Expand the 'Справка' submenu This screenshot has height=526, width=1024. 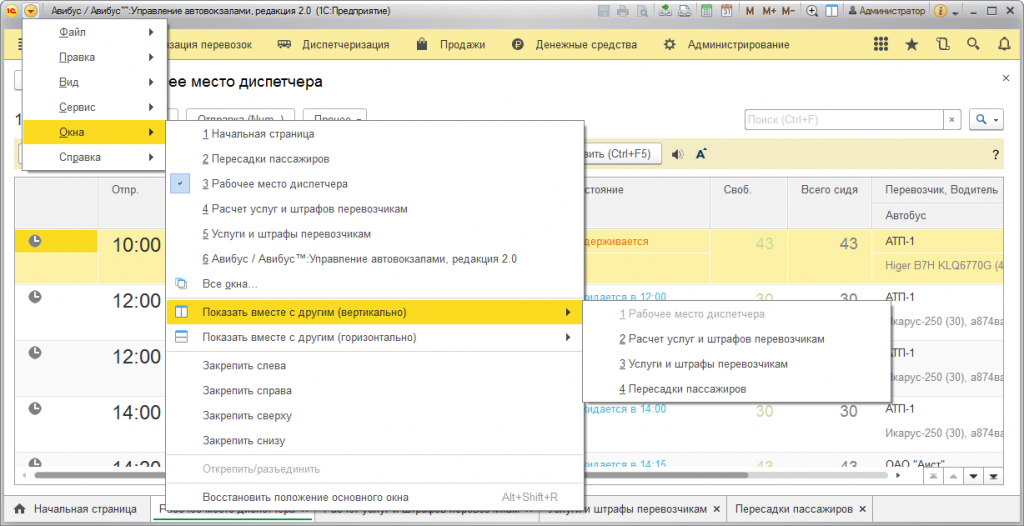(x=94, y=157)
